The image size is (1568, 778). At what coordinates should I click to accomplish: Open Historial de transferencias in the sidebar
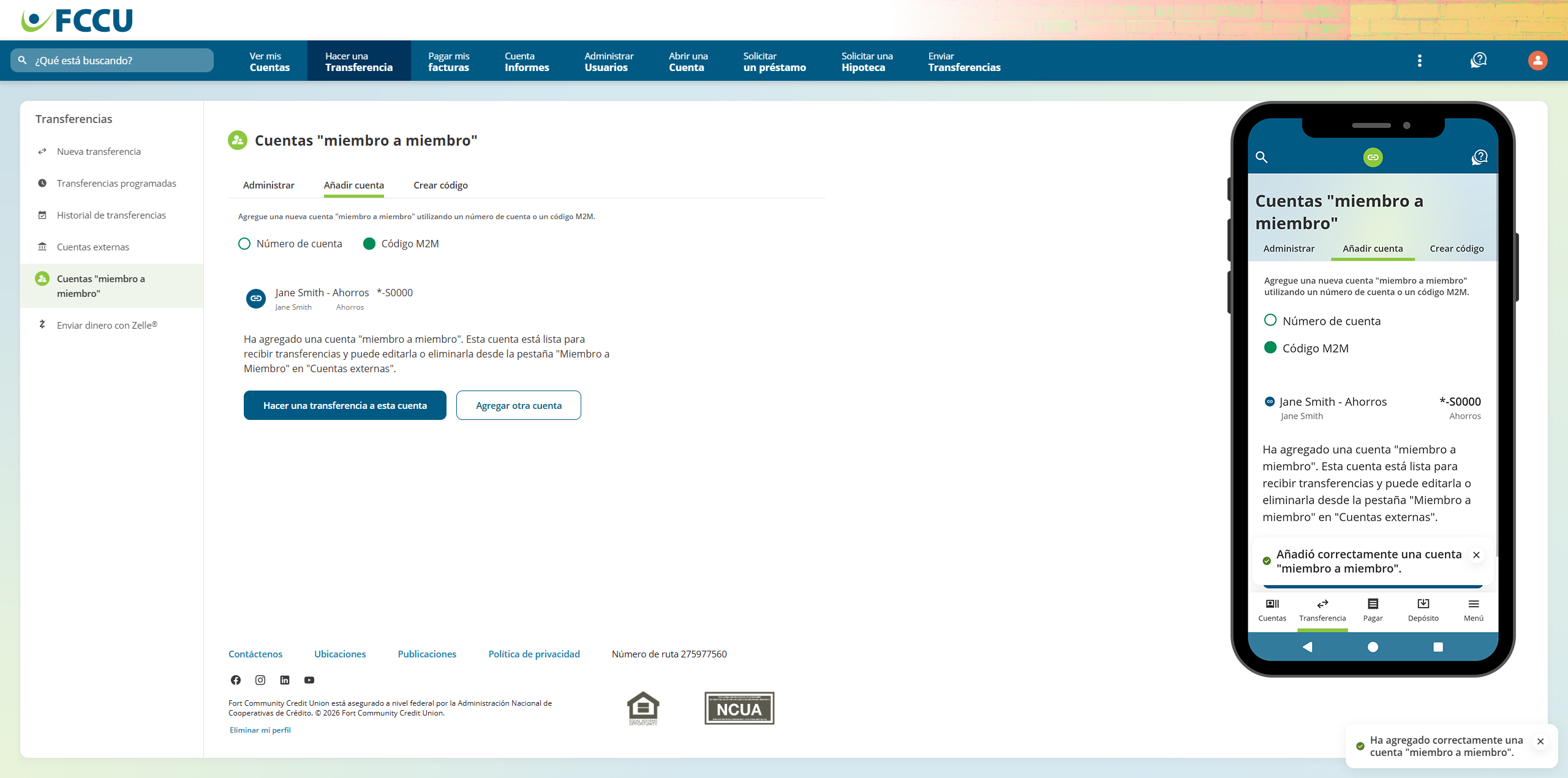coord(112,215)
